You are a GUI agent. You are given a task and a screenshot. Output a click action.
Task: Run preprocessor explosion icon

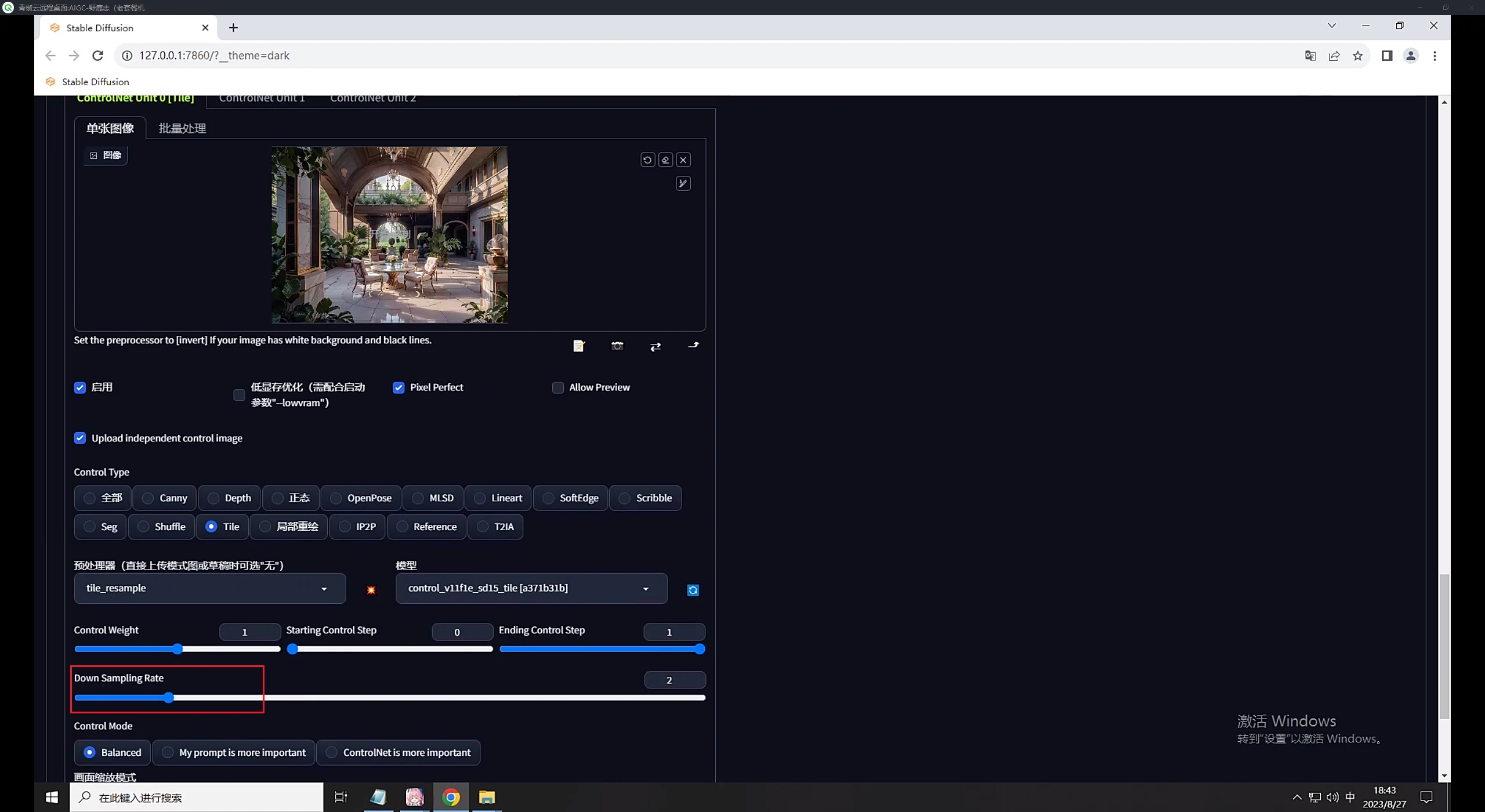(x=371, y=590)
